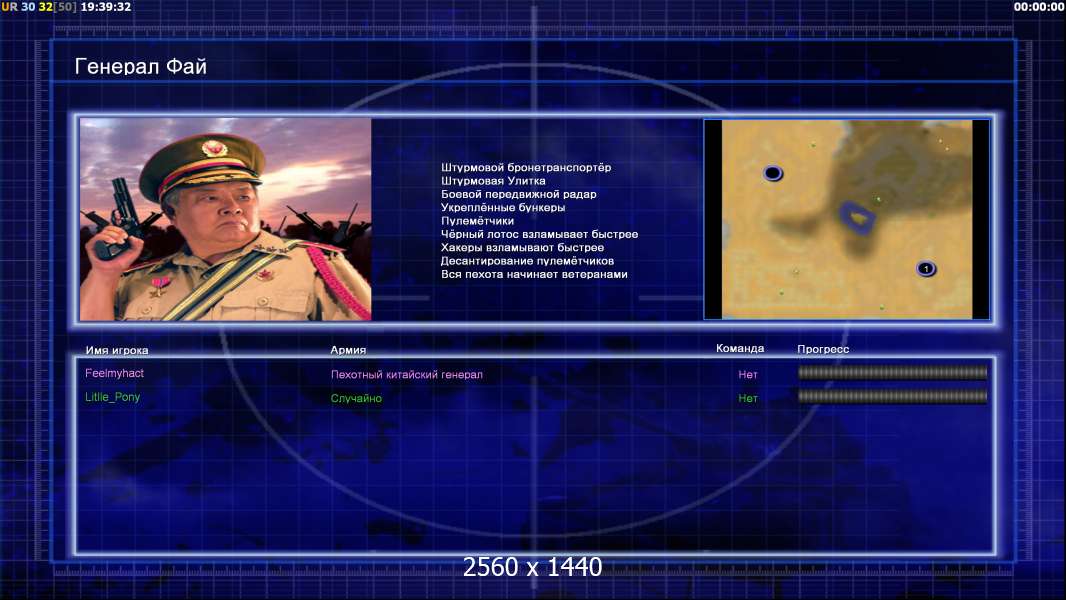This screenshot has width=1066, height=600.
Task: Click the 'UR 30 32[50]' counter overlay
Action: [x=39, y=7]
